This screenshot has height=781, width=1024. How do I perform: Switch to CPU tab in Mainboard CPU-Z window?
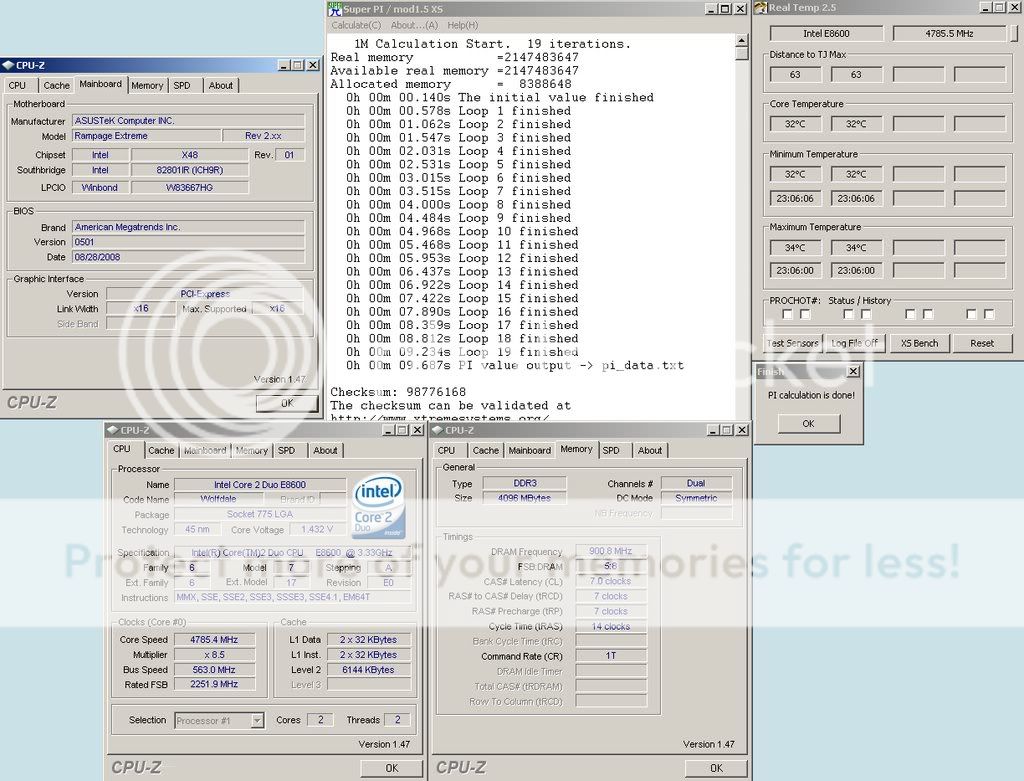coord(18,86)
